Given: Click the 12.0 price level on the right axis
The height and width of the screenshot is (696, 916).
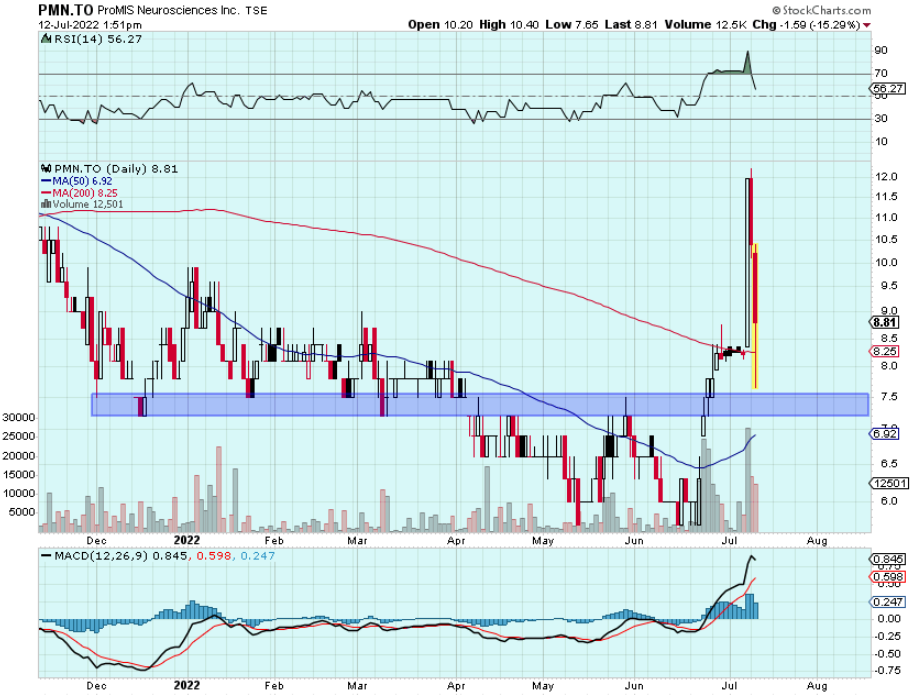Looking at the screenshot, I should 886,177.
